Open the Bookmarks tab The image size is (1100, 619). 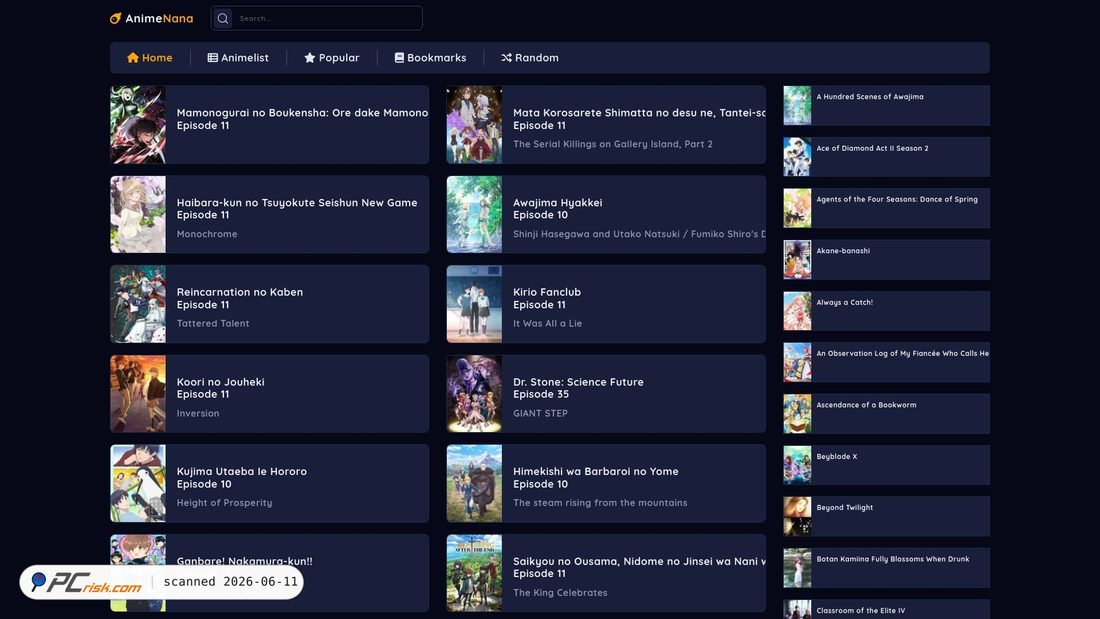[x=430, y=58]
